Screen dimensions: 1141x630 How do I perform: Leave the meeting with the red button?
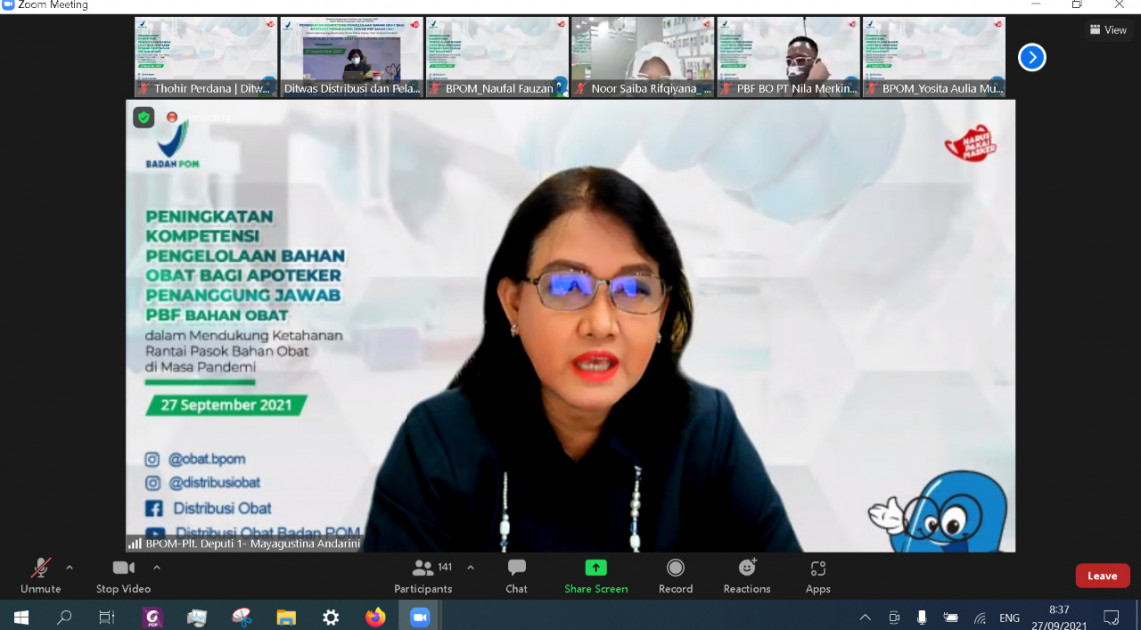click(1102, 575)
